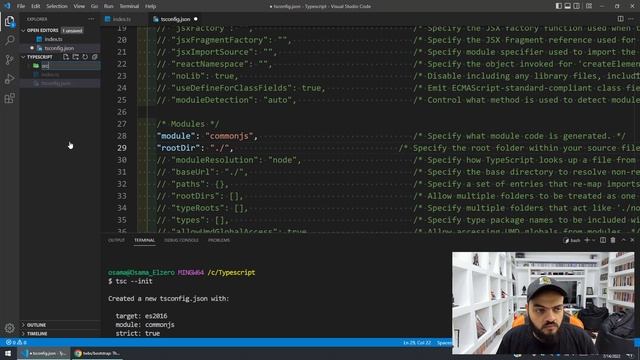Toggle bottom panel layout icon
The width and height of the screenshot is (640, 360).
pos(568,6)
